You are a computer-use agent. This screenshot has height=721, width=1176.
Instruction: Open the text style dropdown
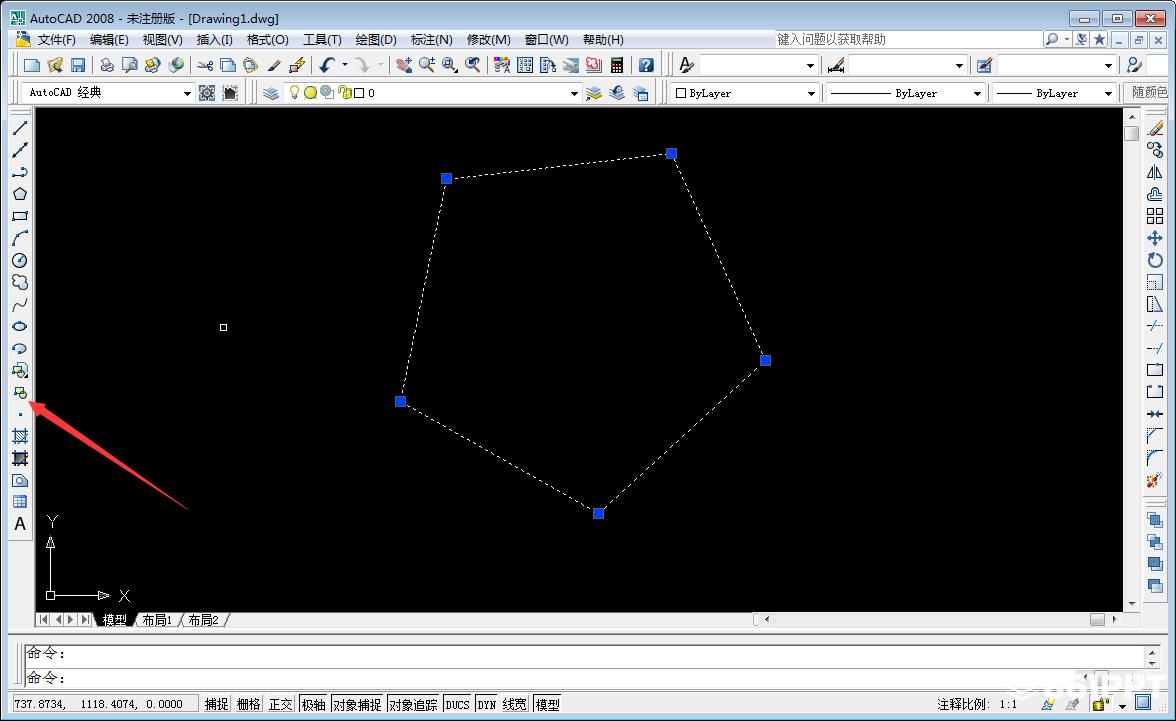coord(810,65)
